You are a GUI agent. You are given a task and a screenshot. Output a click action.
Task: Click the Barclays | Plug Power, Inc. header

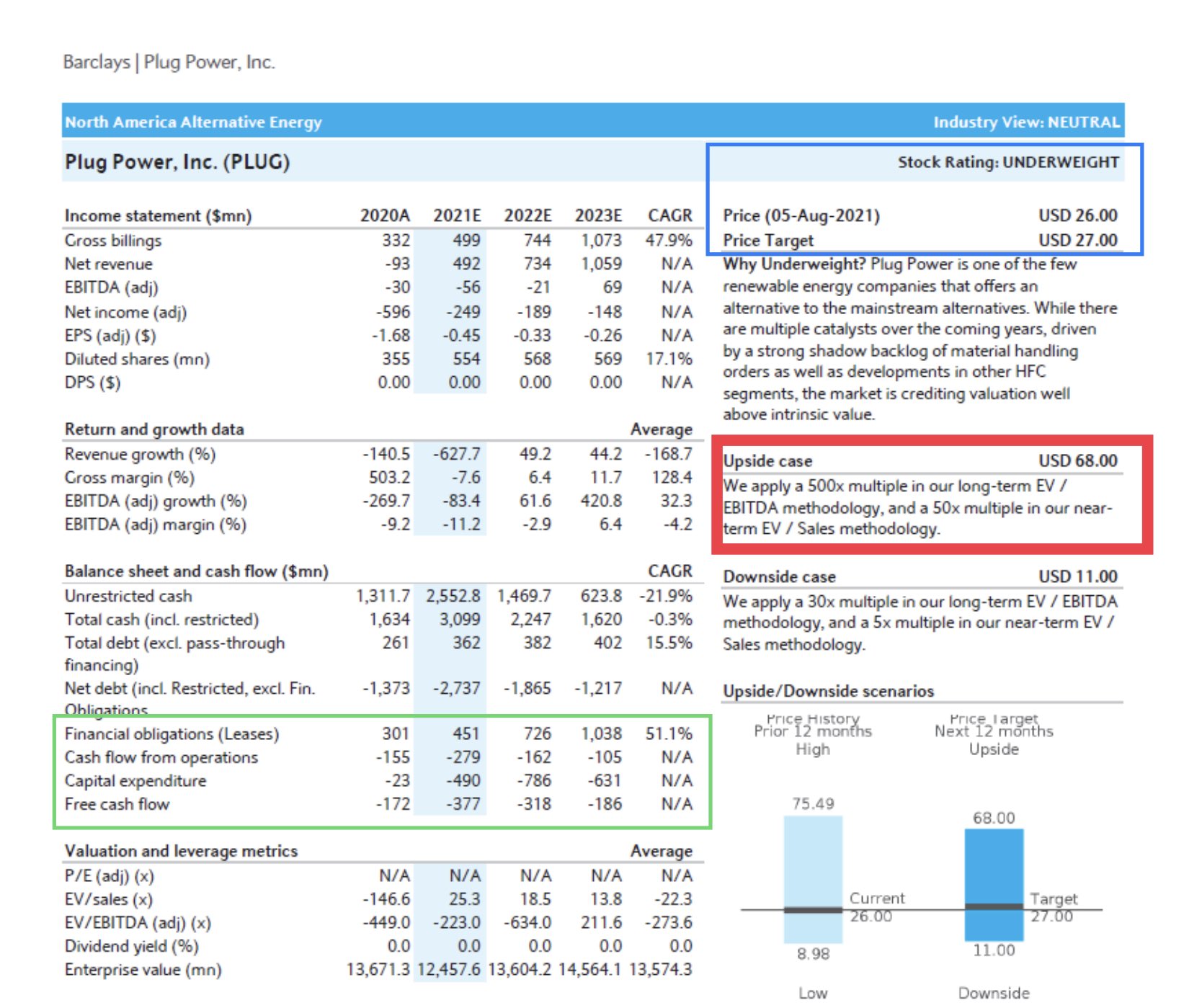coord(169,62)
